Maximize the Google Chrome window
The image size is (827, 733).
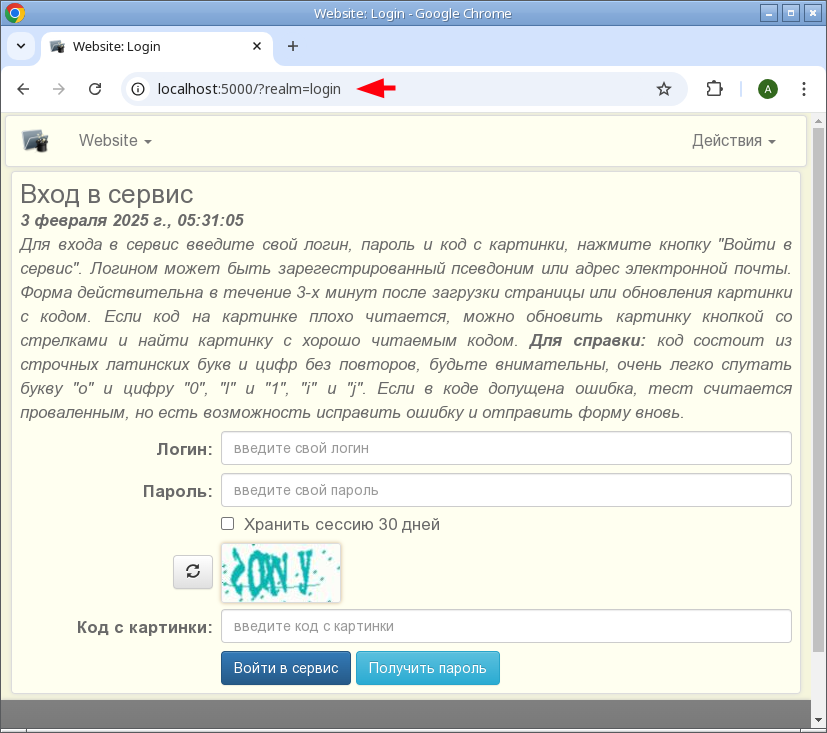click(x=791, y=13)
